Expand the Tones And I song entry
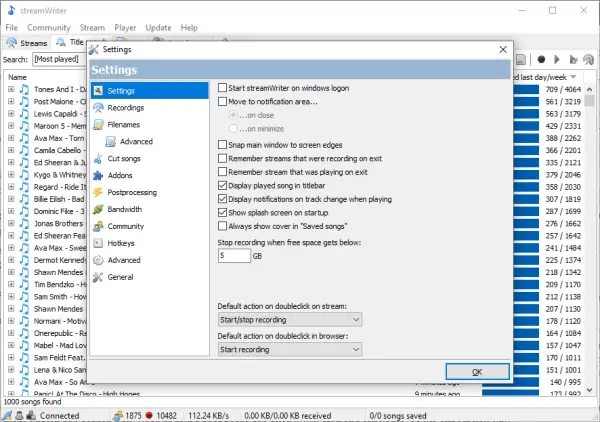This screenshot has width=600, height=422. [x=11, y=89]
